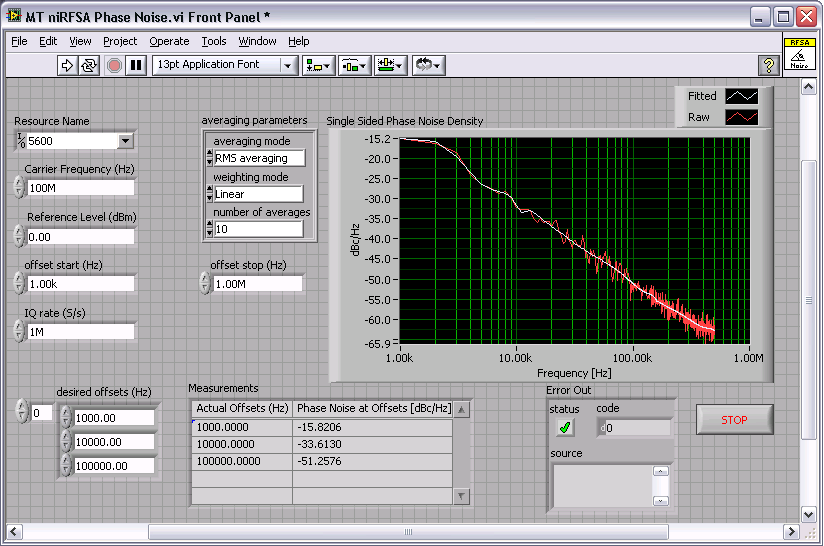Click the window vertical scroll down arrow

coord(808,514)
